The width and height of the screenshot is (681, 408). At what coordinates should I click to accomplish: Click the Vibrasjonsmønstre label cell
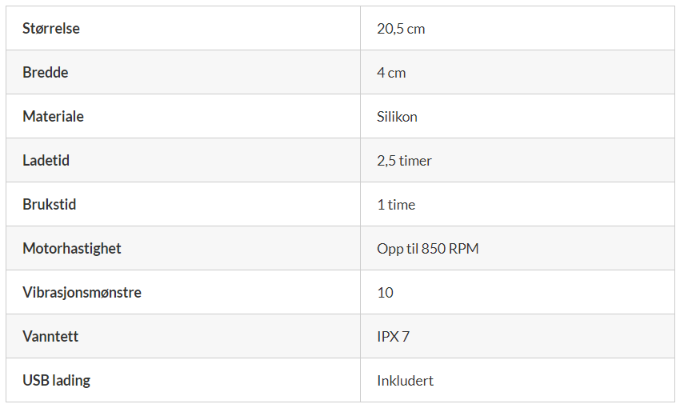click(82, 292)
